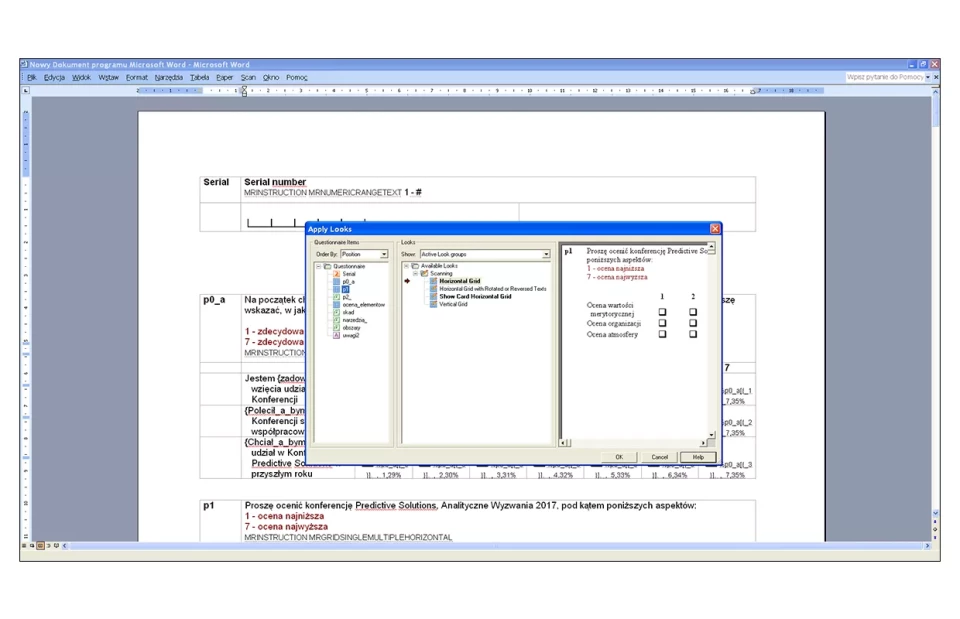
Task: Click the uwagi2 text question icon
Action: 336,335
